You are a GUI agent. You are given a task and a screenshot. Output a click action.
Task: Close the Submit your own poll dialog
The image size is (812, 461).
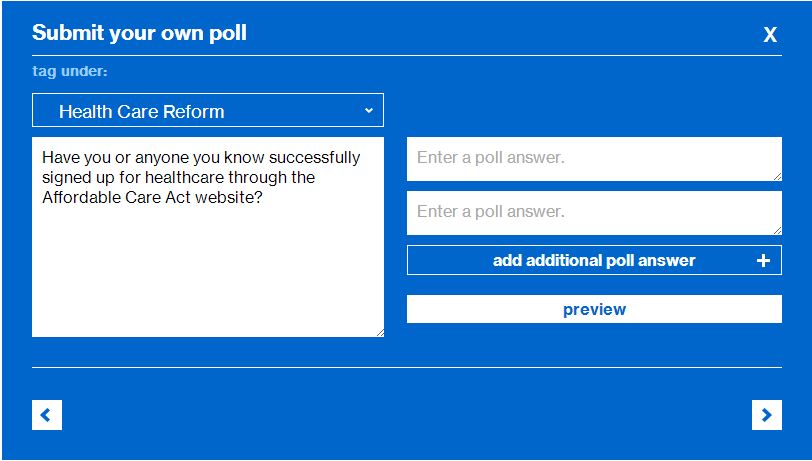(x=770, y=35)
